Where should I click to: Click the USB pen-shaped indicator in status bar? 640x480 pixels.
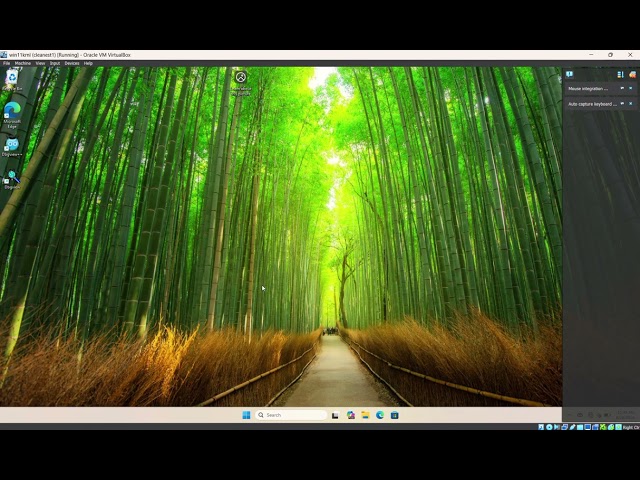point(572,427)
